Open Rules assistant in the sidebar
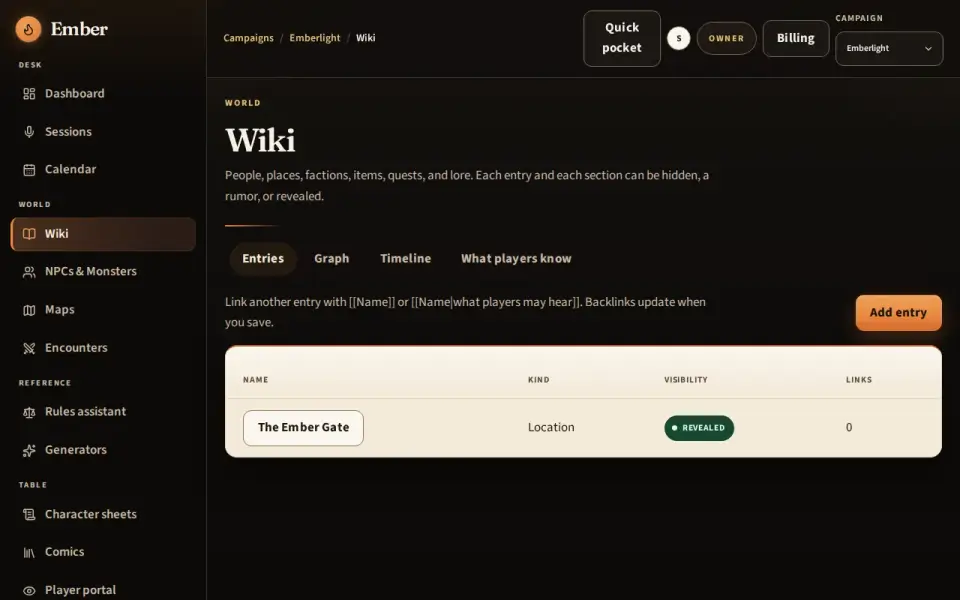This screenshot has height=600, width=960. [x=103, y=412]
